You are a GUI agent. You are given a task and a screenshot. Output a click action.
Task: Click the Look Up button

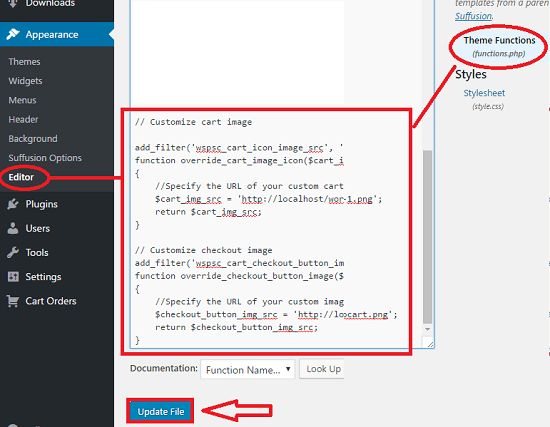(x=322, y=369)
